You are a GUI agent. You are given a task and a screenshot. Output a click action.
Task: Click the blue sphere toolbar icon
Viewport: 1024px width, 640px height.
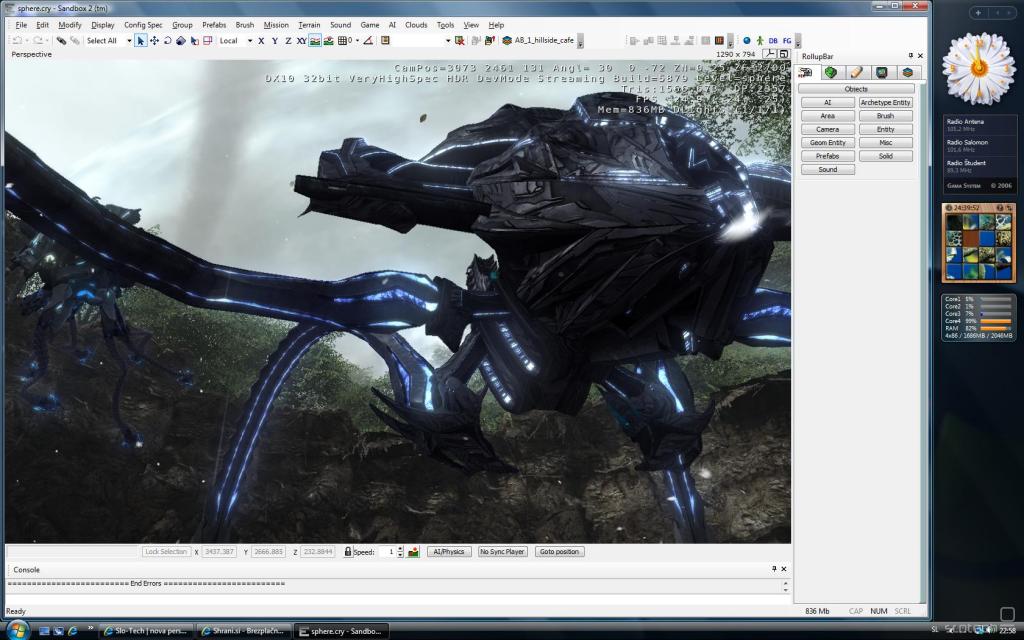746,40
